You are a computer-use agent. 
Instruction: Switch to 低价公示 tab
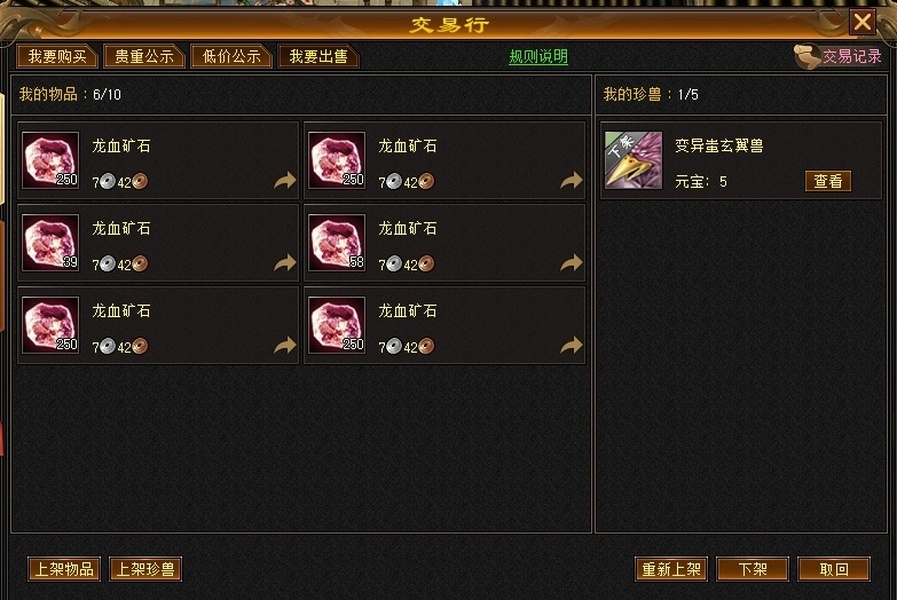point(231,57)
